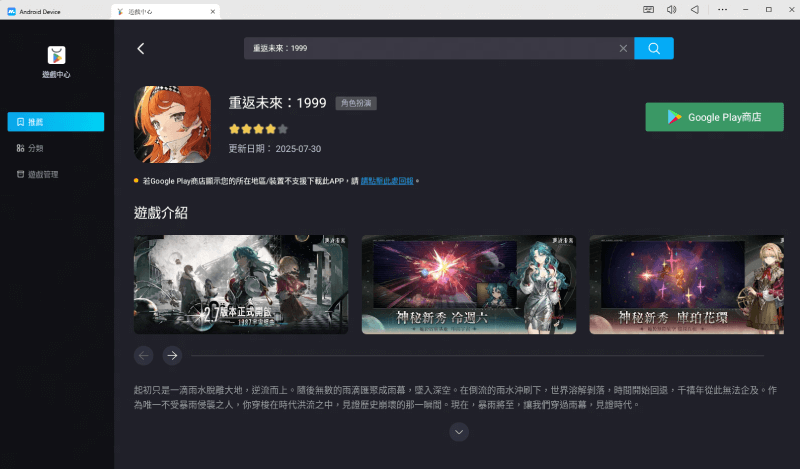This screenshot has height=469, width=800.
Task: Click the 重返未來：1999 game icon
Action: [x=172, y=125]
